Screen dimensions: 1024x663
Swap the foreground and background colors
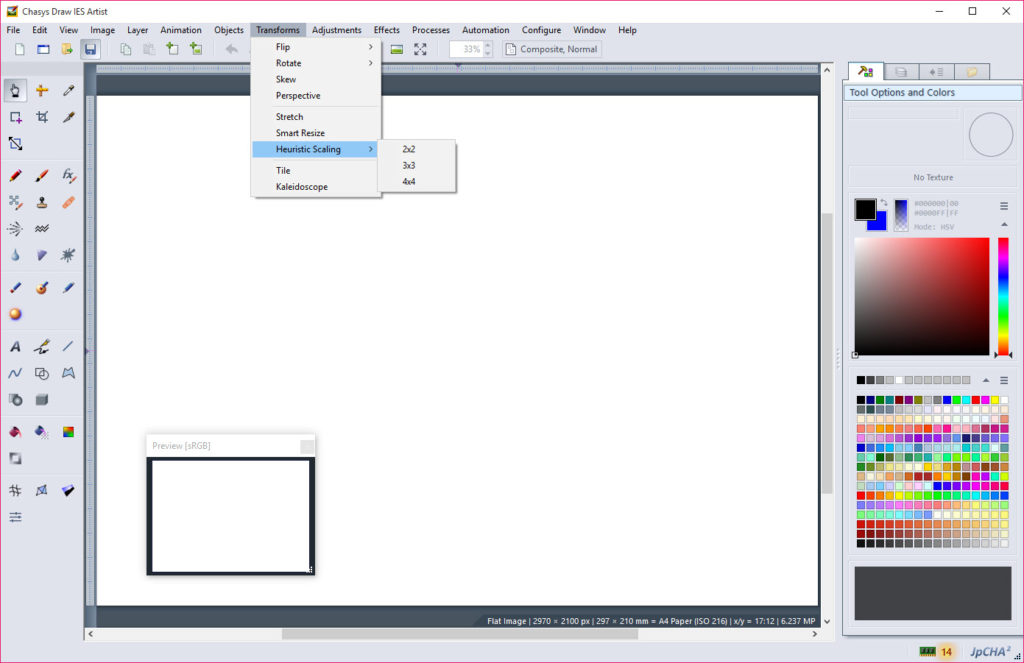click(883, 203)
